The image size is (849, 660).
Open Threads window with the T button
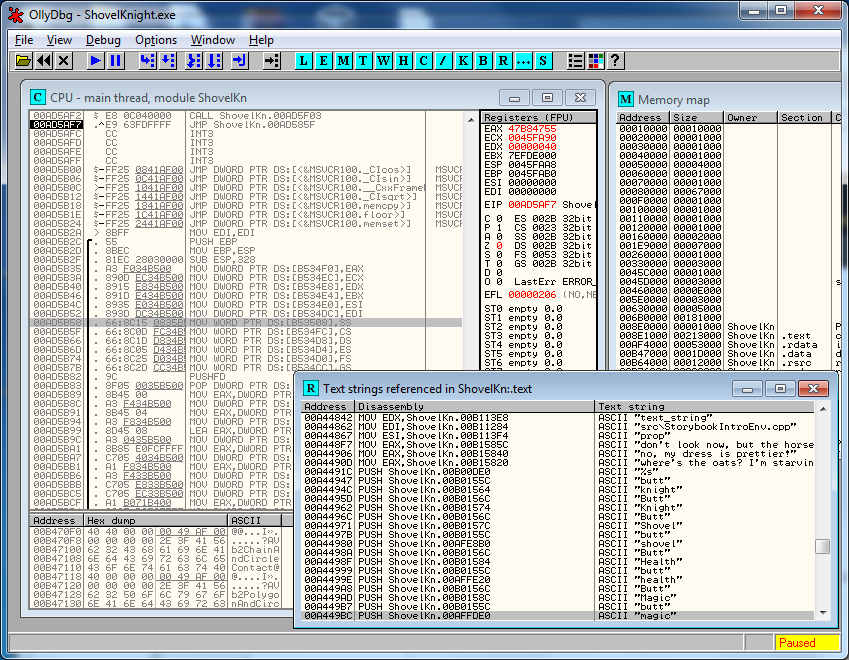click(363, 61)
